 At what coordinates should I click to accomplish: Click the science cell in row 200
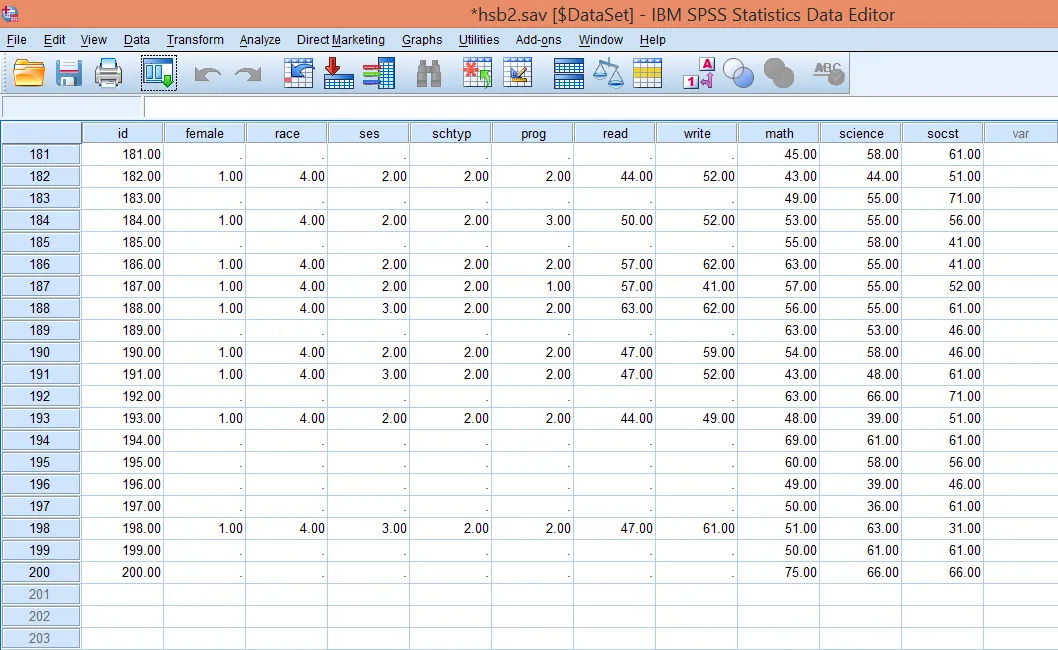(x=860, y=573)
